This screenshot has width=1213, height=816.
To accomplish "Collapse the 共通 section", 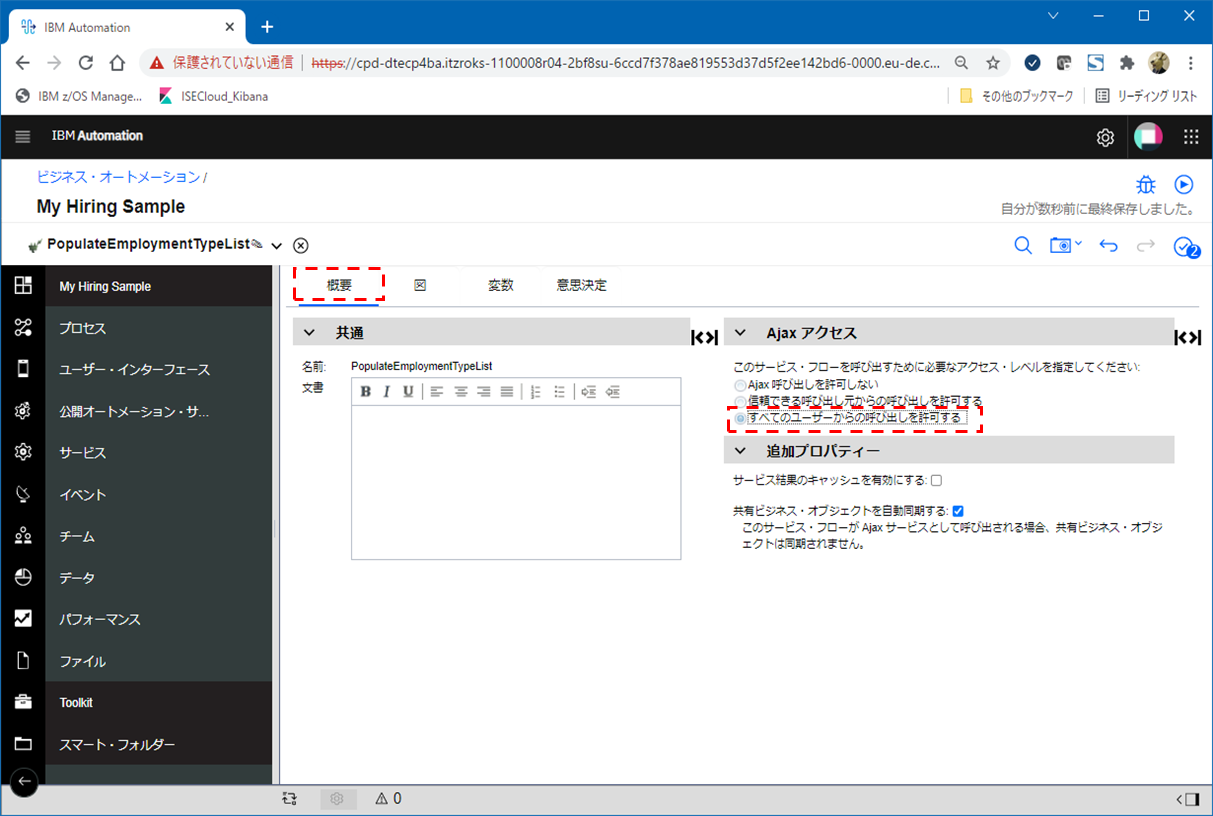I will [311, 333].
